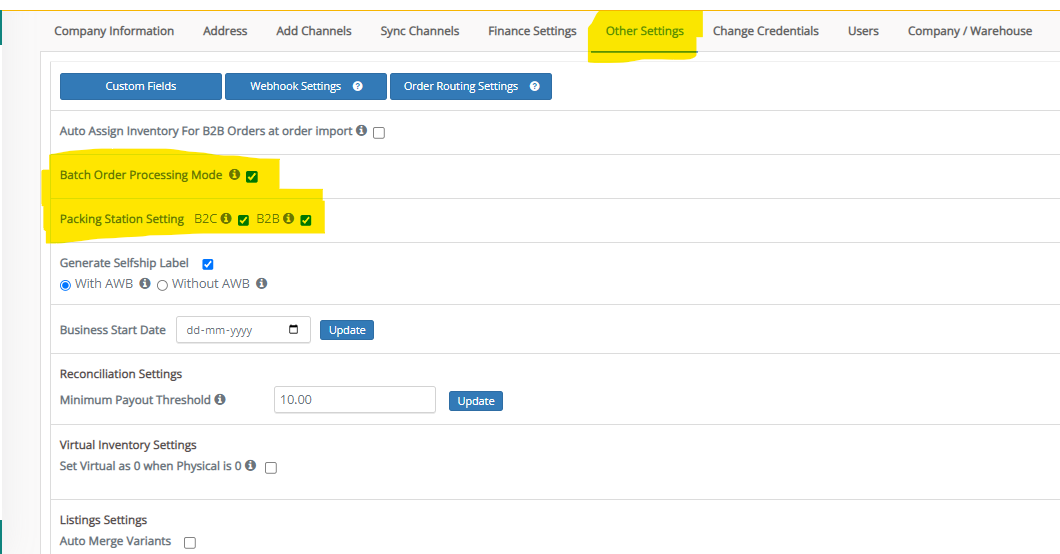
Task: Uncheck Generate Selfship Label
Action: (208, 264)
